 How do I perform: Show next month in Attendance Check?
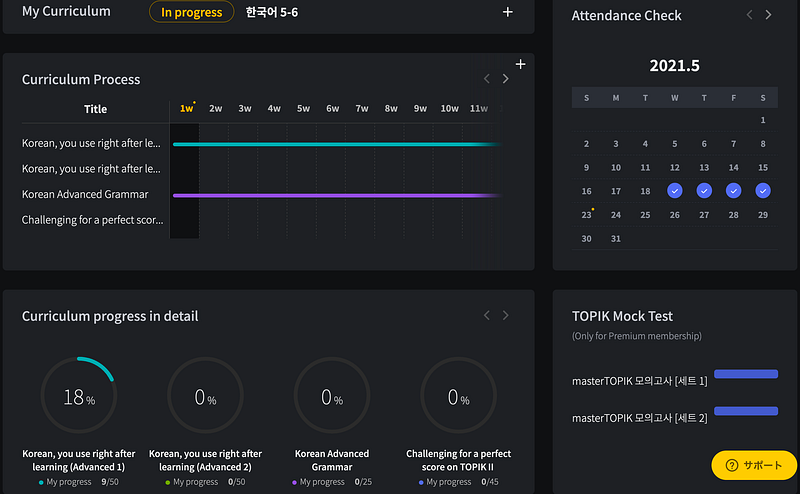[x=768, y=15]
